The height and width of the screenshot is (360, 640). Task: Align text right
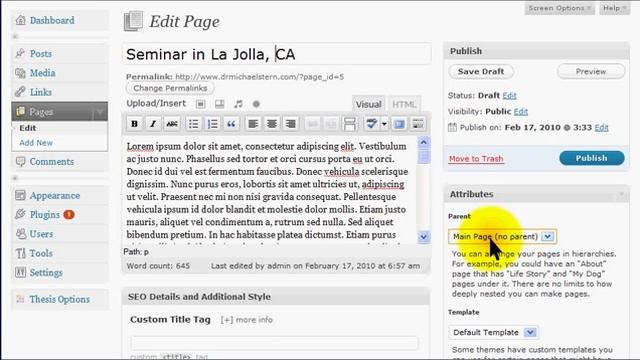coord(291,124)
